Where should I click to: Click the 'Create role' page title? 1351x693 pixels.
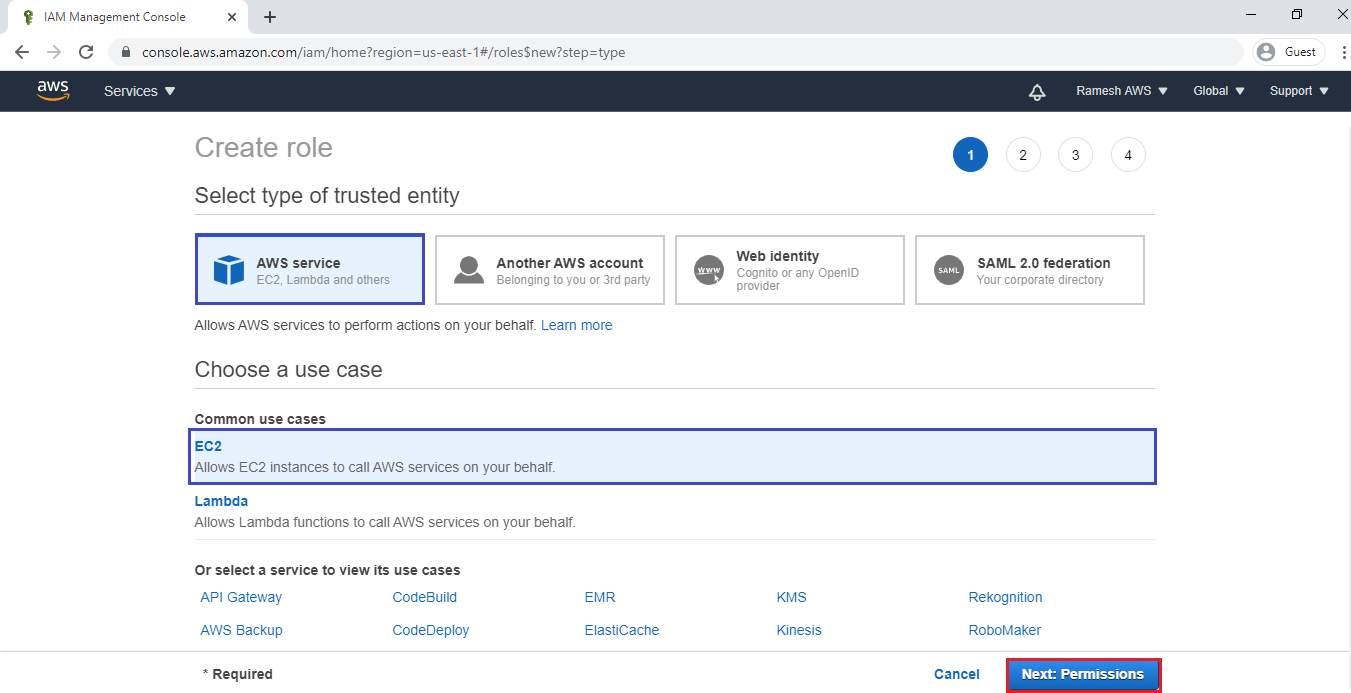264,147
